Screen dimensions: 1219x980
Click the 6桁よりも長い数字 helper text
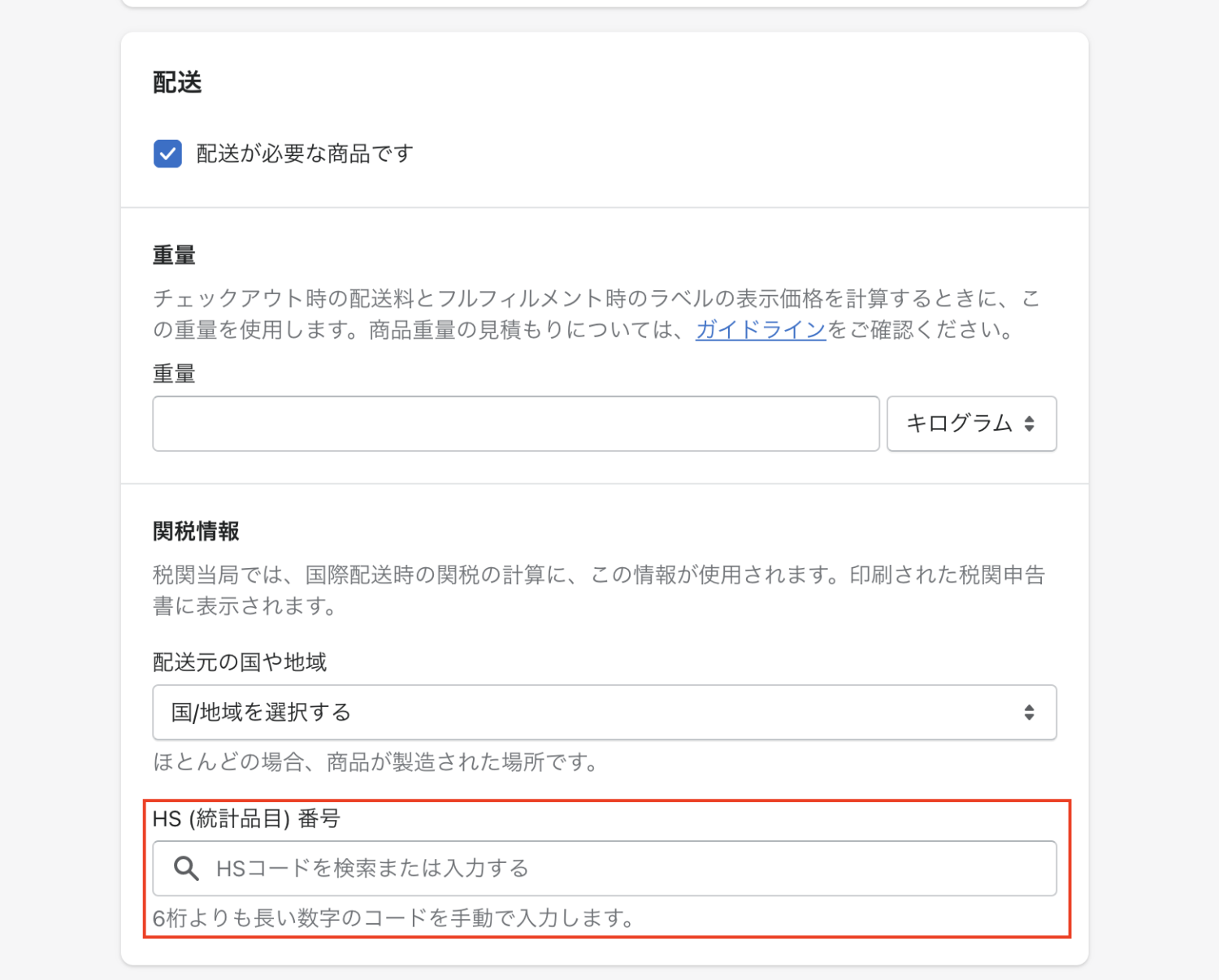pyautogui.click(x=394, y=918)
